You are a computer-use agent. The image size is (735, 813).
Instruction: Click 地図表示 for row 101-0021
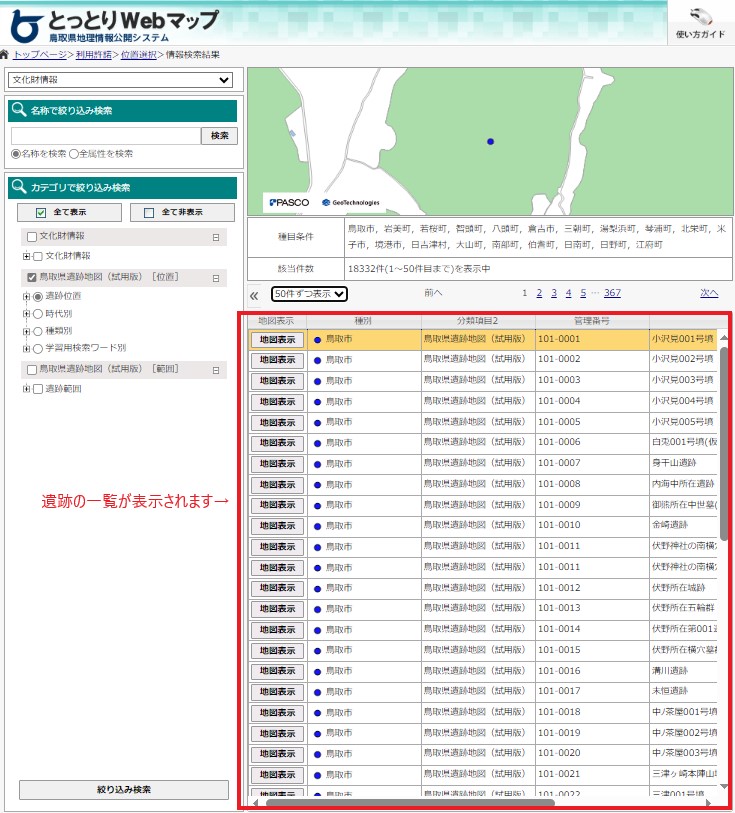[x=277, y=775]
